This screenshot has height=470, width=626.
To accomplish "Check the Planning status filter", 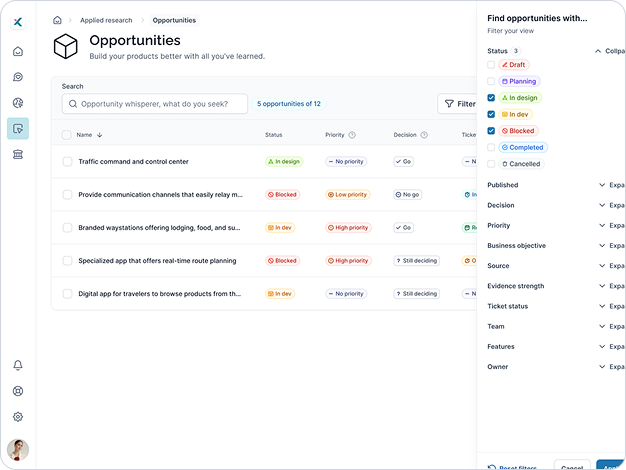I will 491,81.
